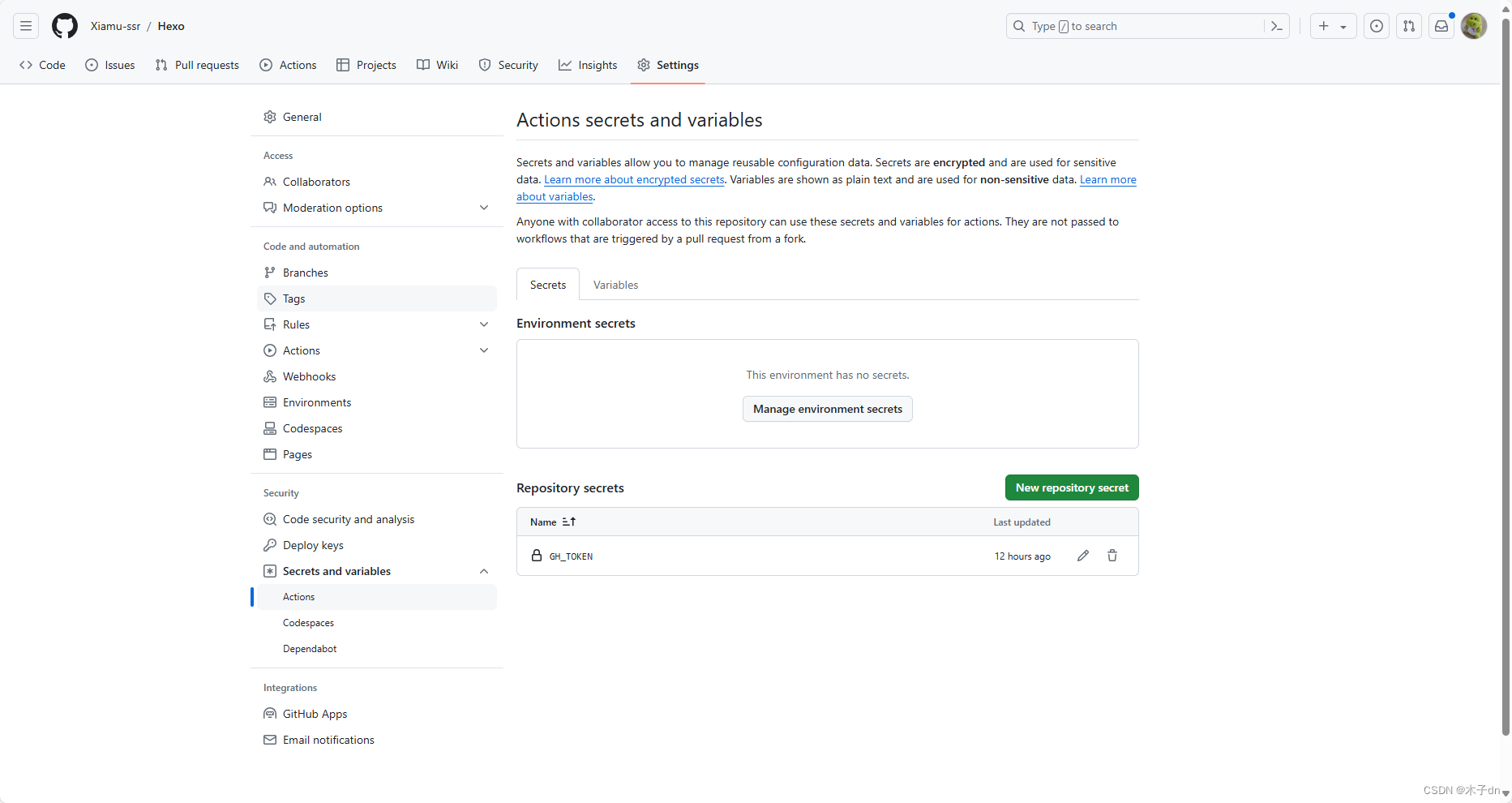Open the Security tab
This screenshot has height=803, width=1512.
point(508,65)
